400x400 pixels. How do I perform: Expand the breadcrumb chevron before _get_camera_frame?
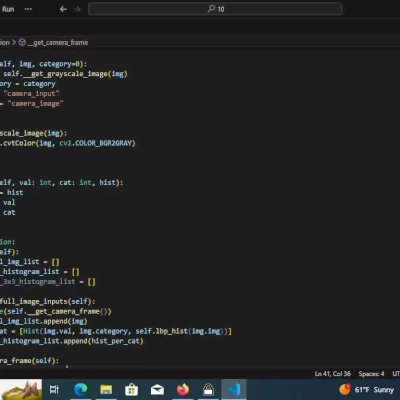tap(14, 42)
